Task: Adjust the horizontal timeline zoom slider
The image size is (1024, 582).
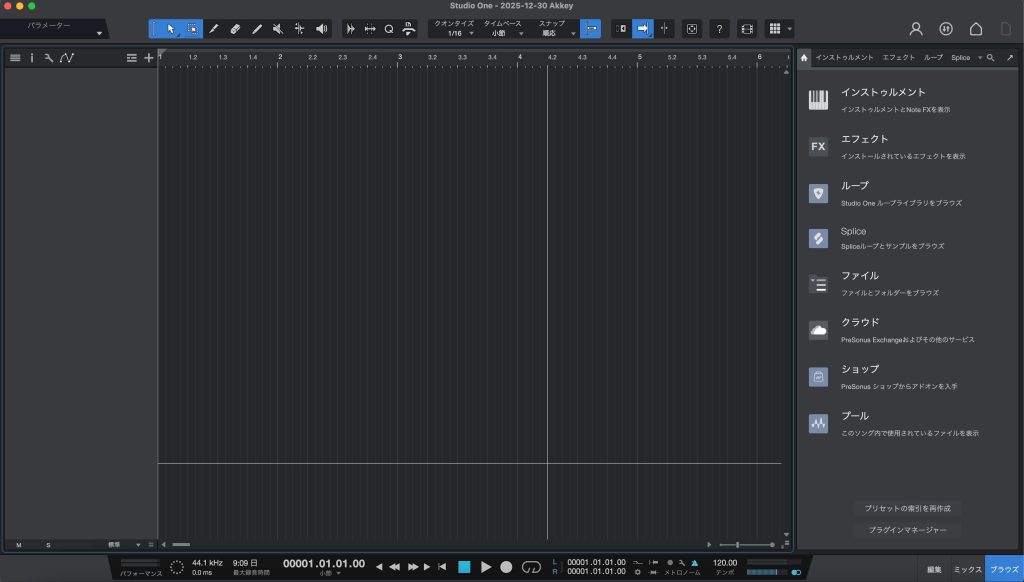Action: (x=740, y=544)
